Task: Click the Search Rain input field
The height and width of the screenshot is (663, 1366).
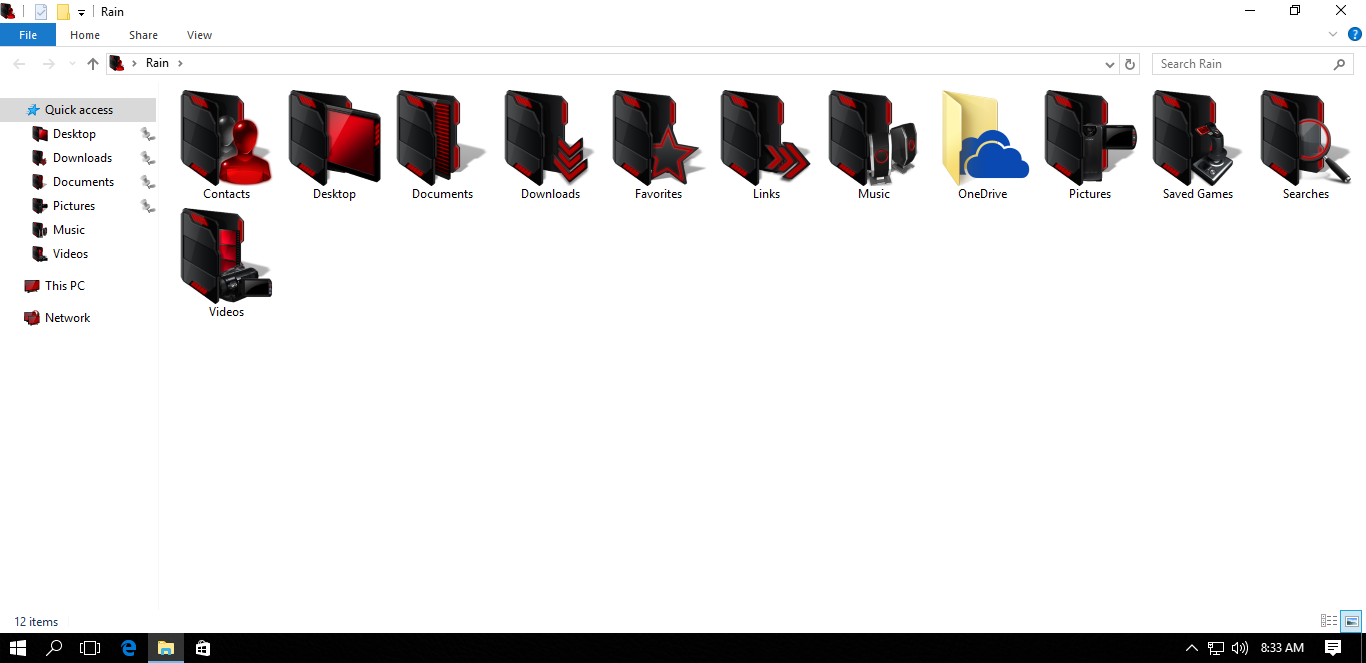Action: (1242, 64)
